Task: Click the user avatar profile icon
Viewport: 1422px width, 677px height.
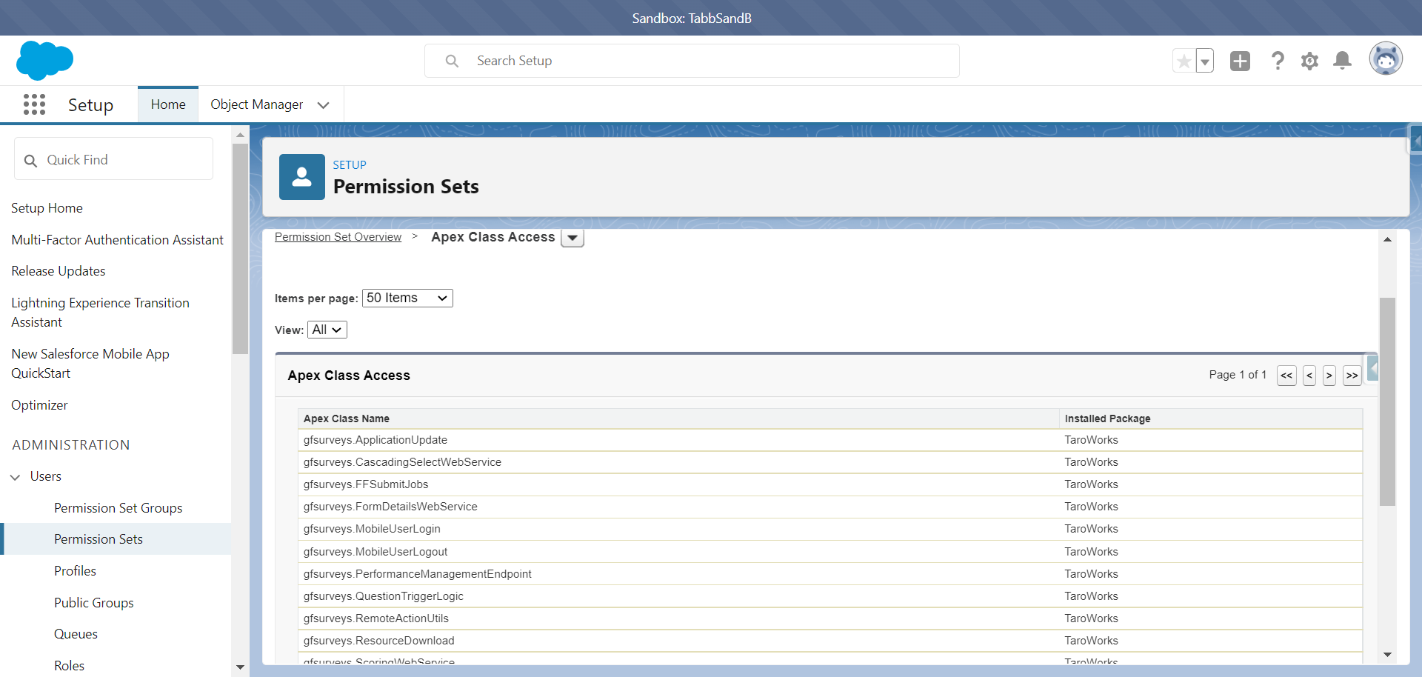Action: pos(1385,60)
